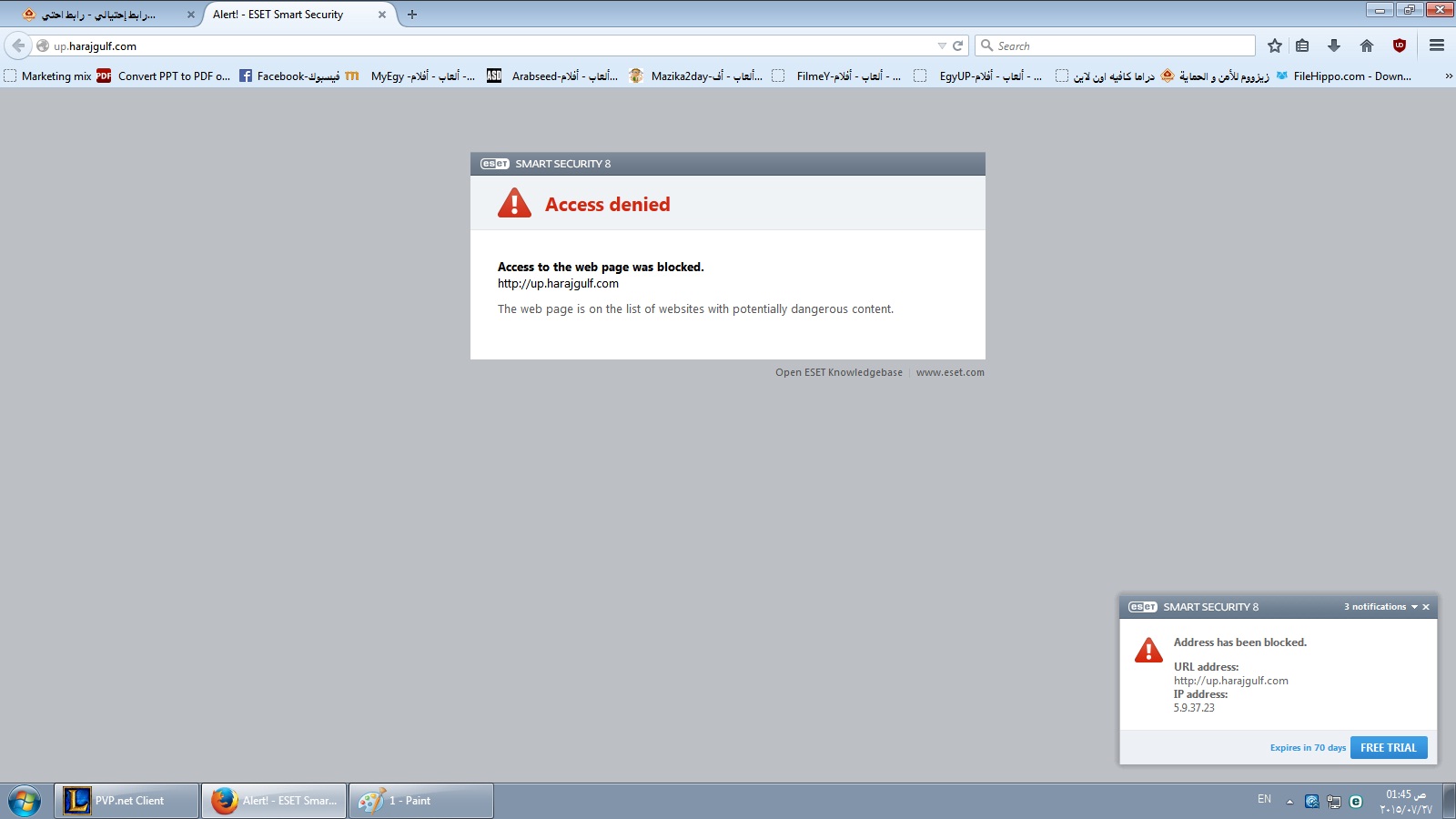
Task: Open the URL history dropdown arrow
Action: pos(942,45)
